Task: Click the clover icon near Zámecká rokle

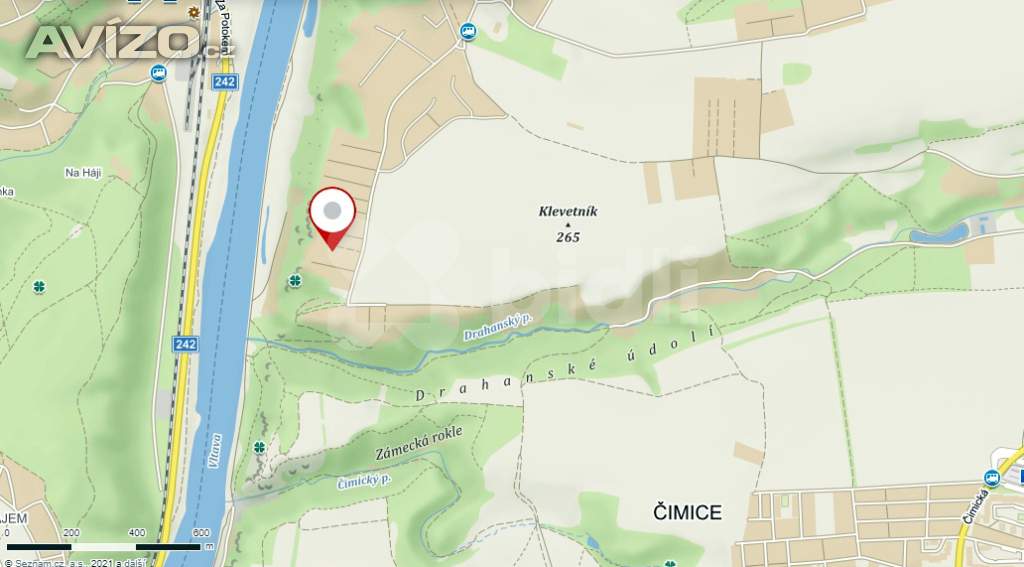Action: click(x=259, y=447)
